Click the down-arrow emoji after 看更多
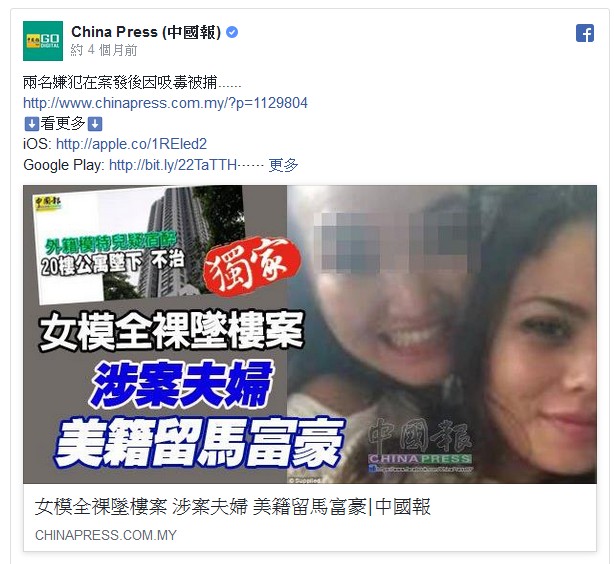This screenshot has height=564, width=614. (95, 124)
